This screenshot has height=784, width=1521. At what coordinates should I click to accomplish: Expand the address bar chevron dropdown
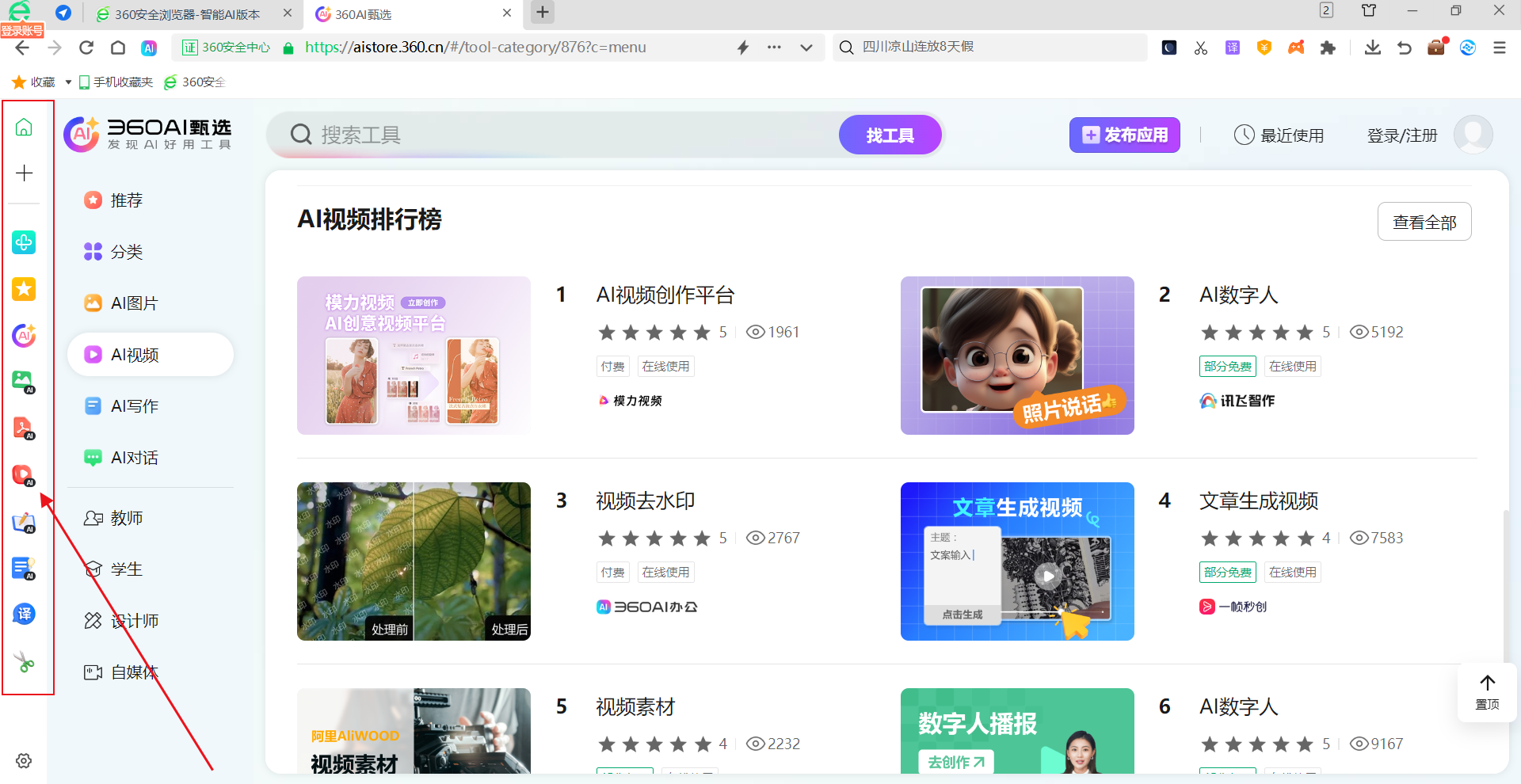pyautogui.click(x=806, y=48)
